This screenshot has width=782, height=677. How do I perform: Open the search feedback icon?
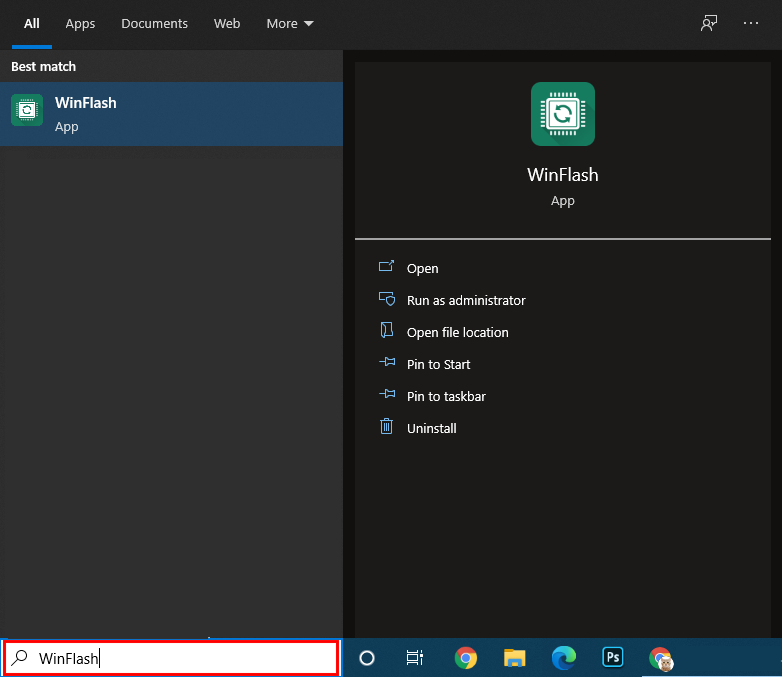coord(709,23)
